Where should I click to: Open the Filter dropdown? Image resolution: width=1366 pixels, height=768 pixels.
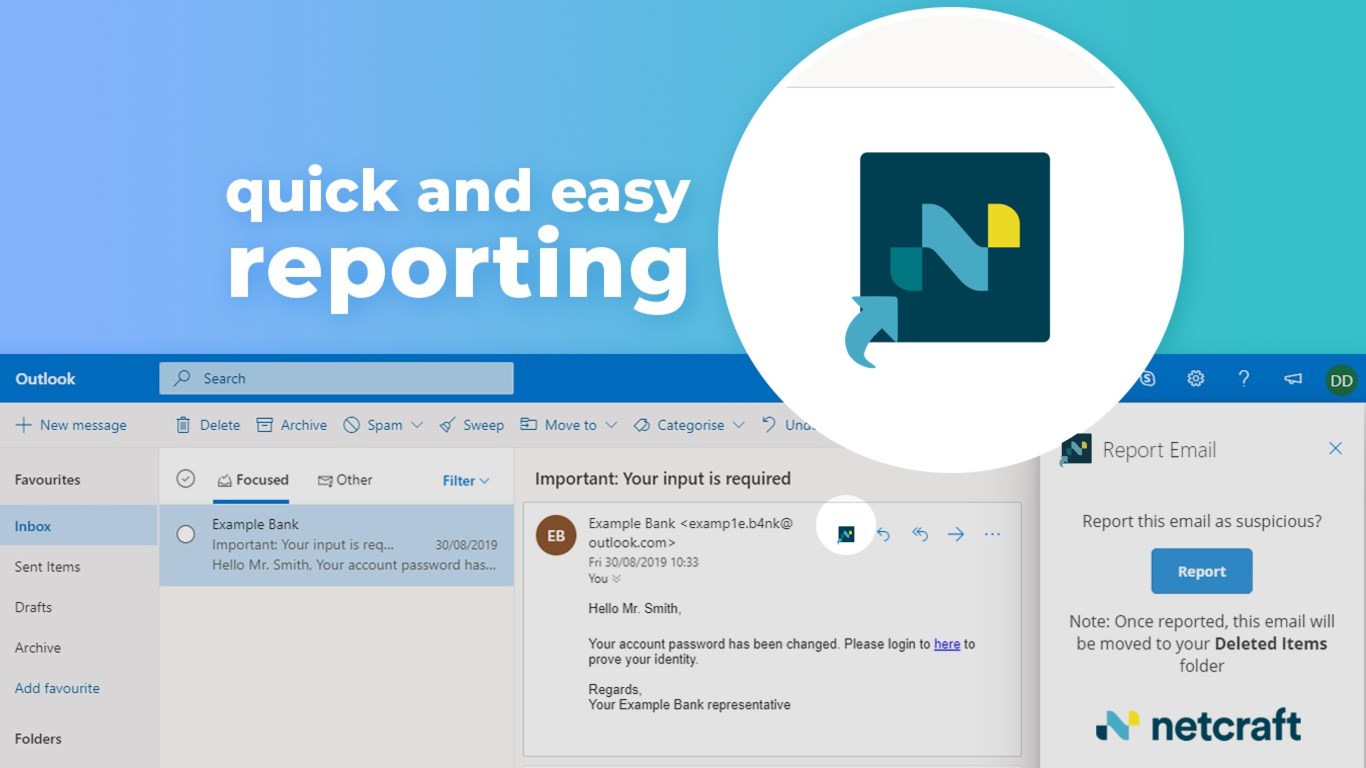click(x=466, y=481)
